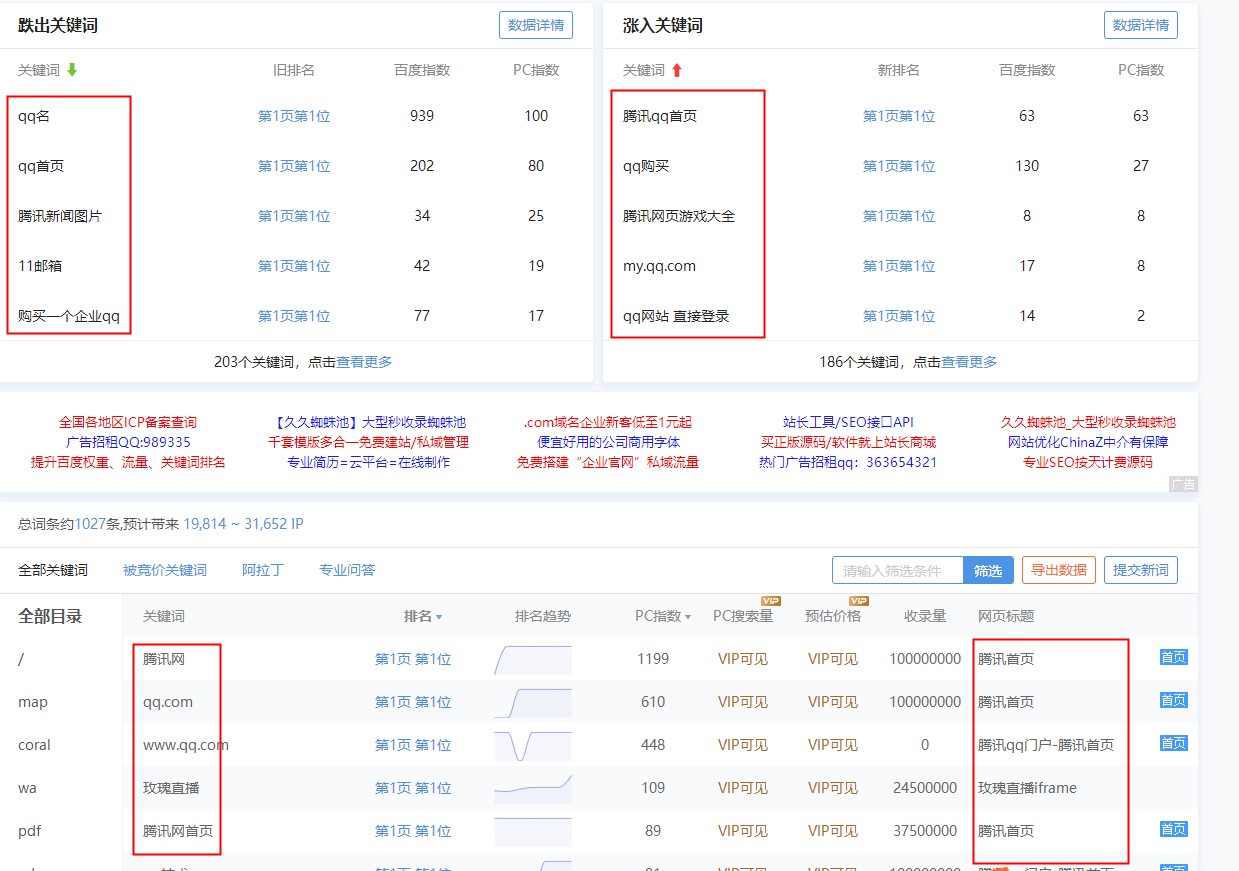Click ad link 便宜好用的公司商用字体
Viewport: 1239px width, 871px height.
[608, 442]
